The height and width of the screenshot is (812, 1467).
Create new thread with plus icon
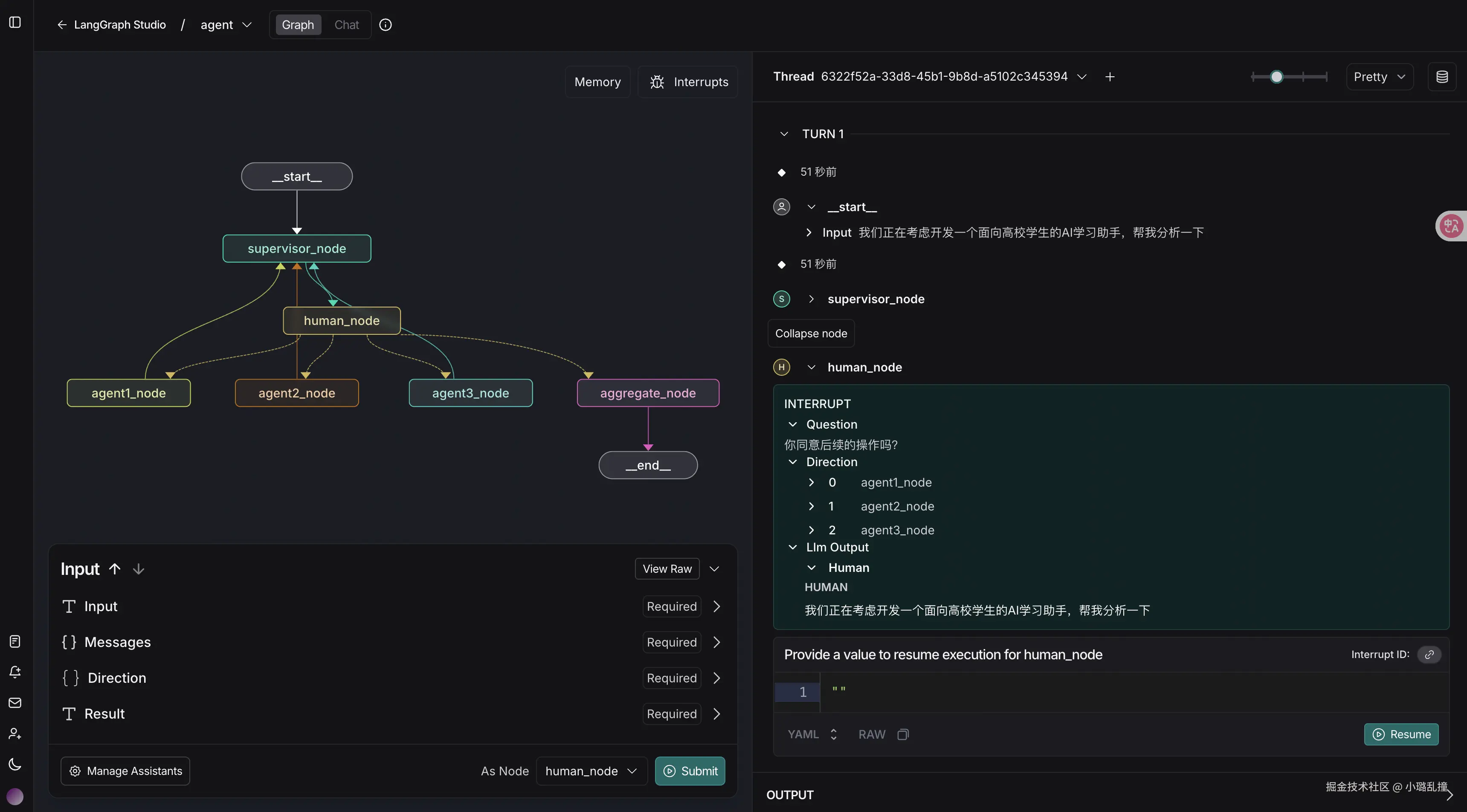(x=1109, y=77)
